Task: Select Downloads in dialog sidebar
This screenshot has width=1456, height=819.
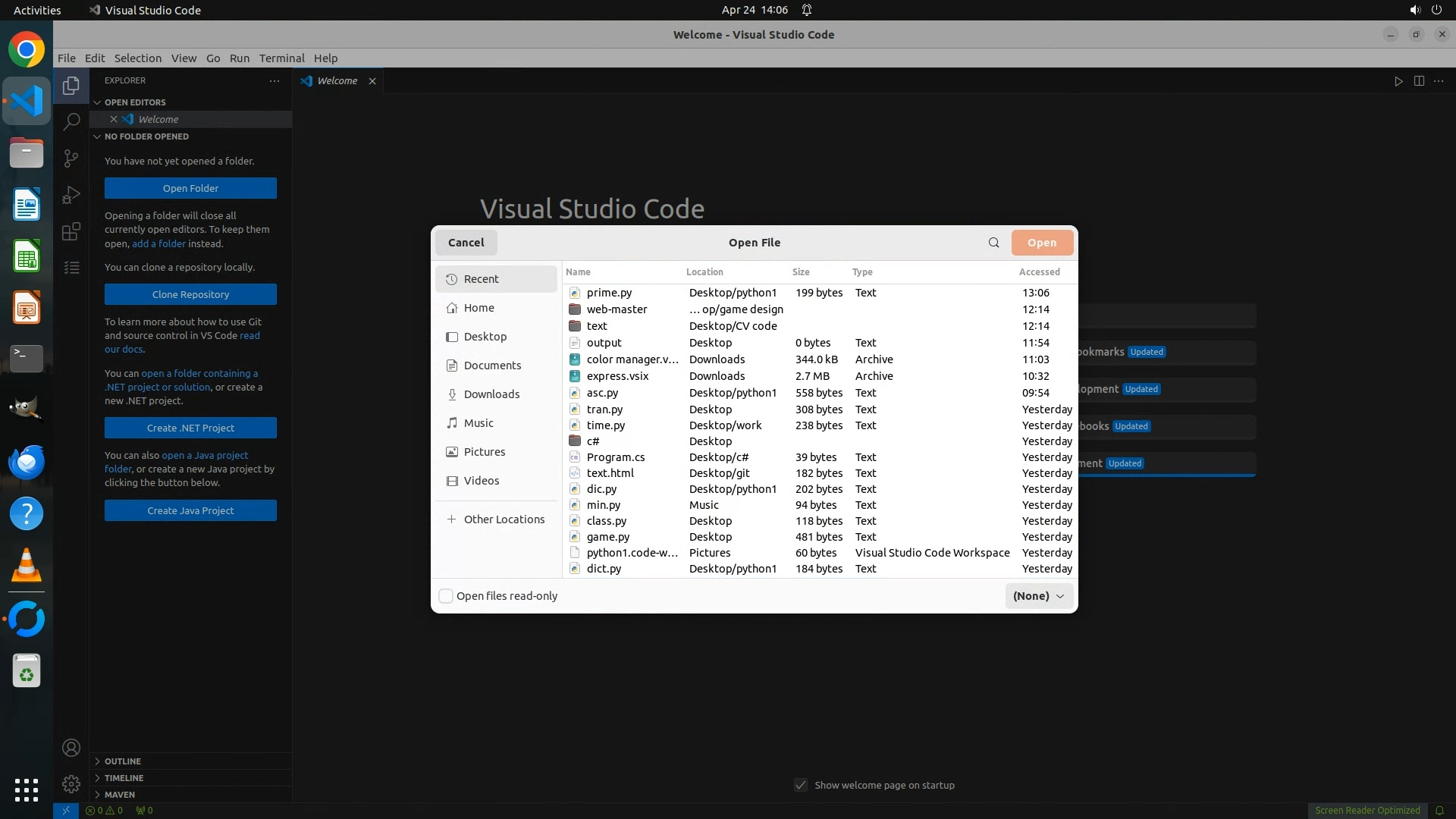Action: 491,394
